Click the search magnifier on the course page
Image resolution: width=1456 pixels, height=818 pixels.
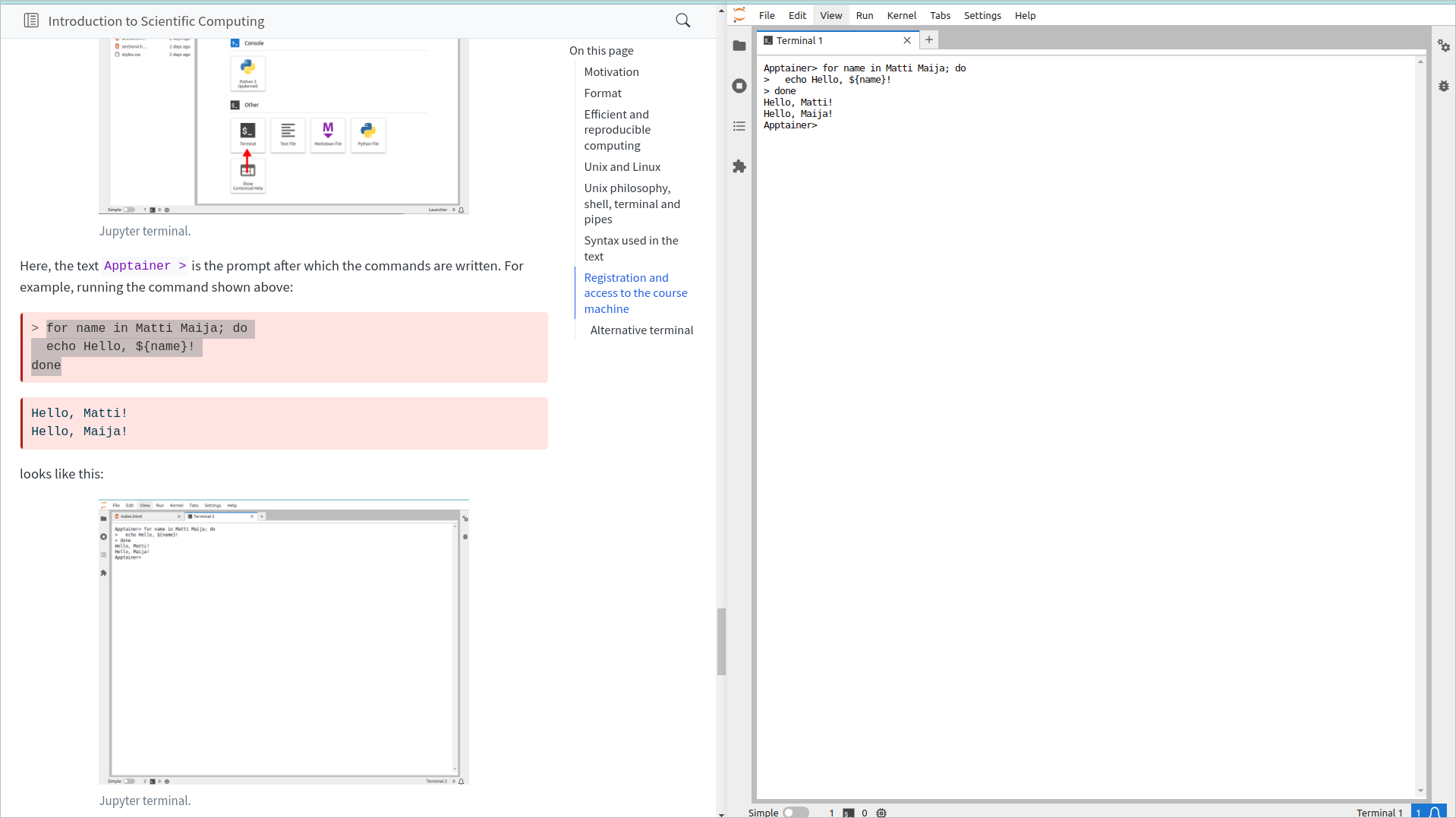click(683, 21)
